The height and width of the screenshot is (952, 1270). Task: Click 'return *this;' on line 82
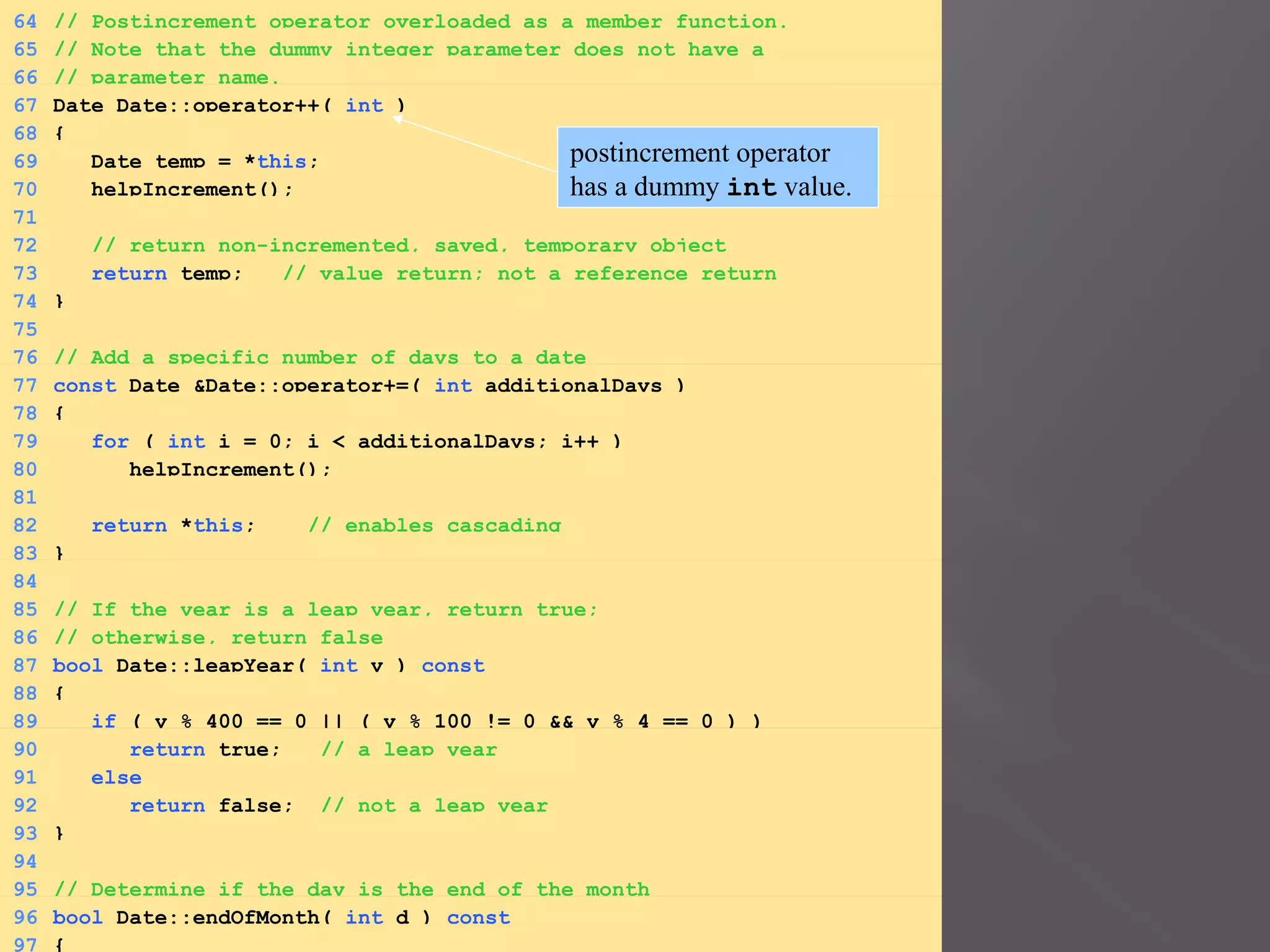pos(173,525)
